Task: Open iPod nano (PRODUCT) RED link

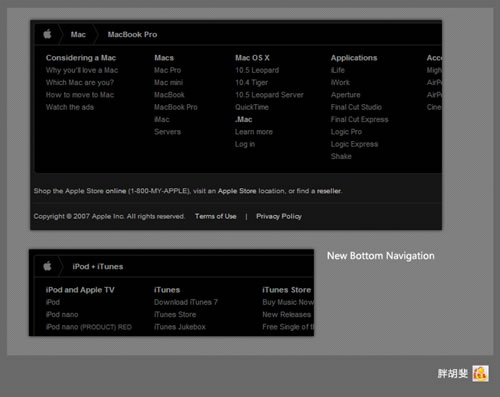Action: tap(89, 327)
